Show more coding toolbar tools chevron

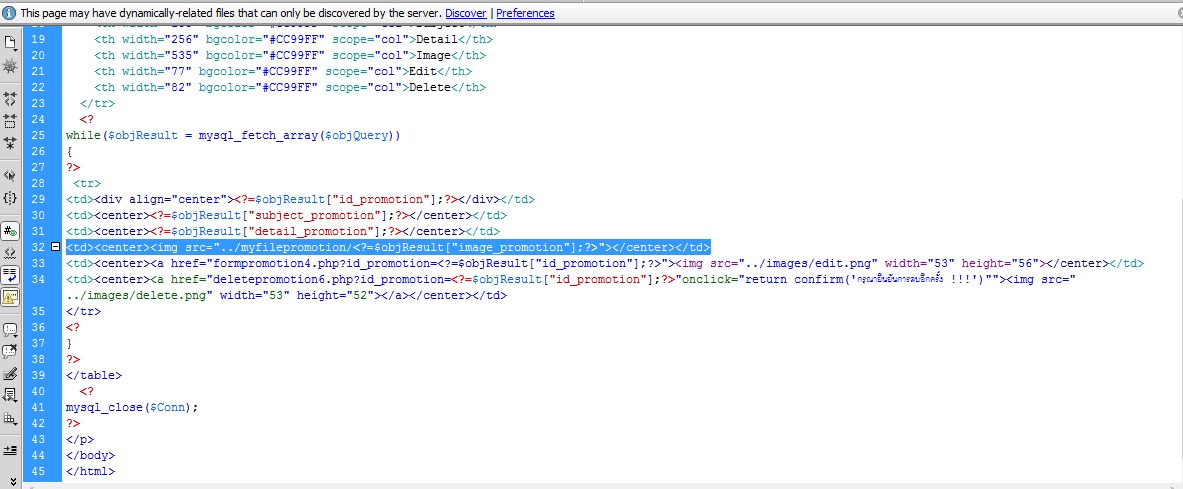tap(12, 481)
